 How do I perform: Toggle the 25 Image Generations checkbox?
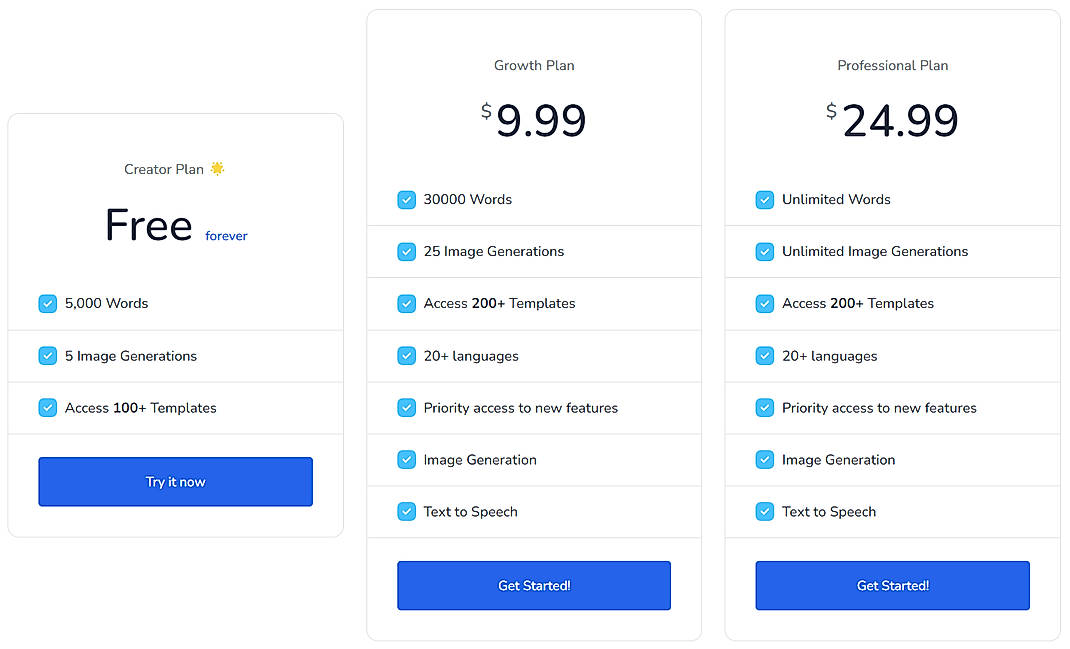coord(406,251)
